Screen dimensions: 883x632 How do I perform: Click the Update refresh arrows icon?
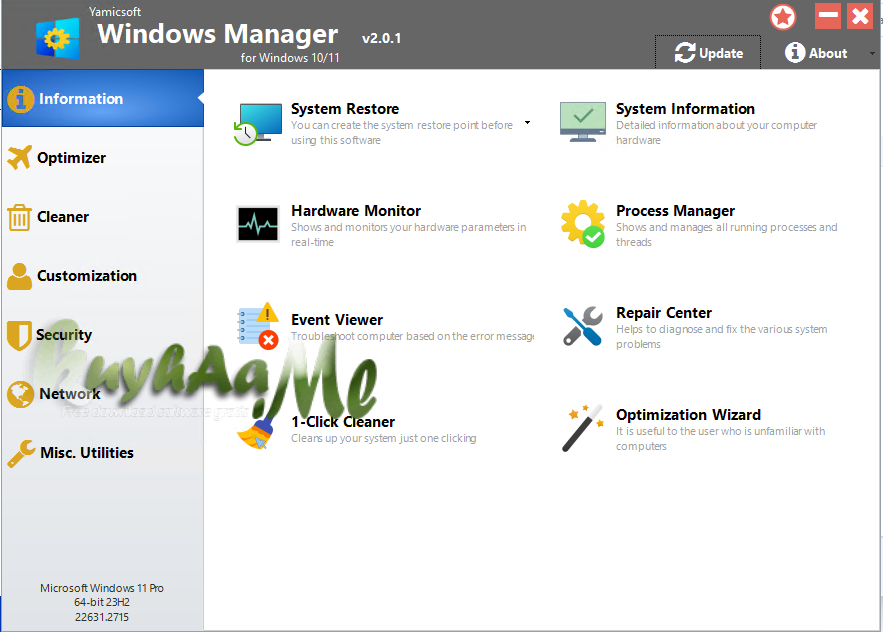(x=685, y=53)
